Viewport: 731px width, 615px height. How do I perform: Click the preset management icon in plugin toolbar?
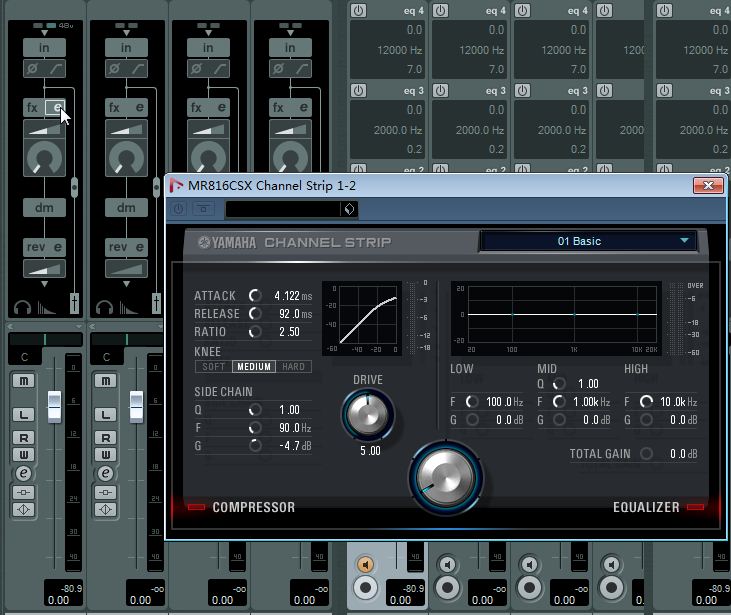tap(203, 209)
